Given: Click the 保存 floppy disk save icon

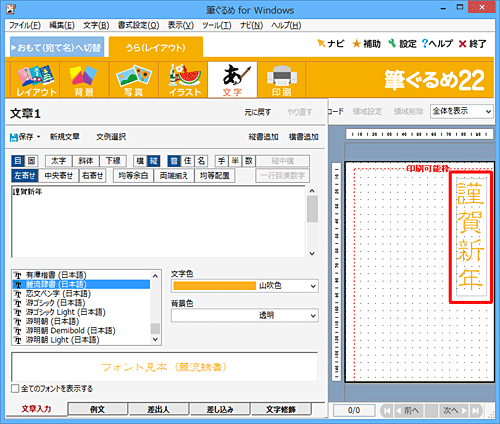Looking at the screenshot, I should click(14, 137).
